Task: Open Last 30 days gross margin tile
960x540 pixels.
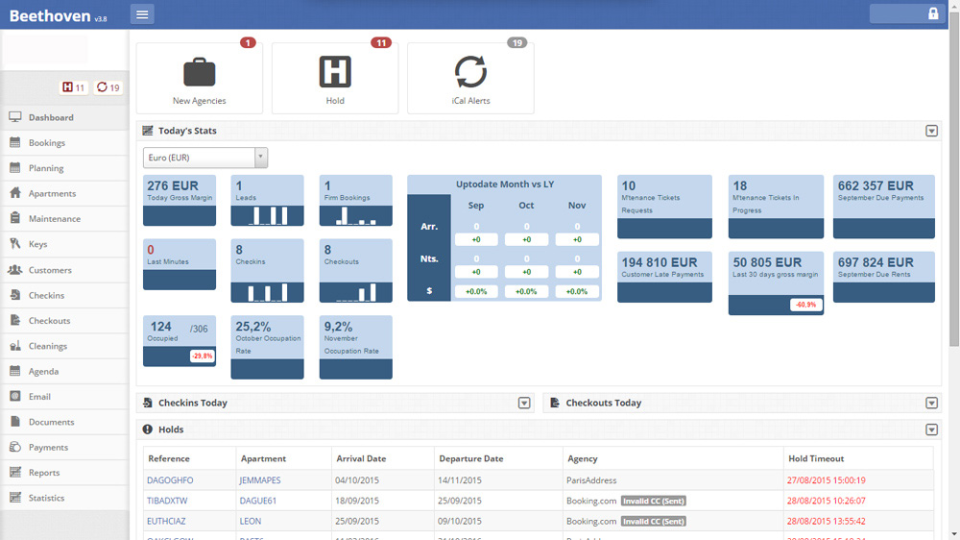Action: (776, 283)
